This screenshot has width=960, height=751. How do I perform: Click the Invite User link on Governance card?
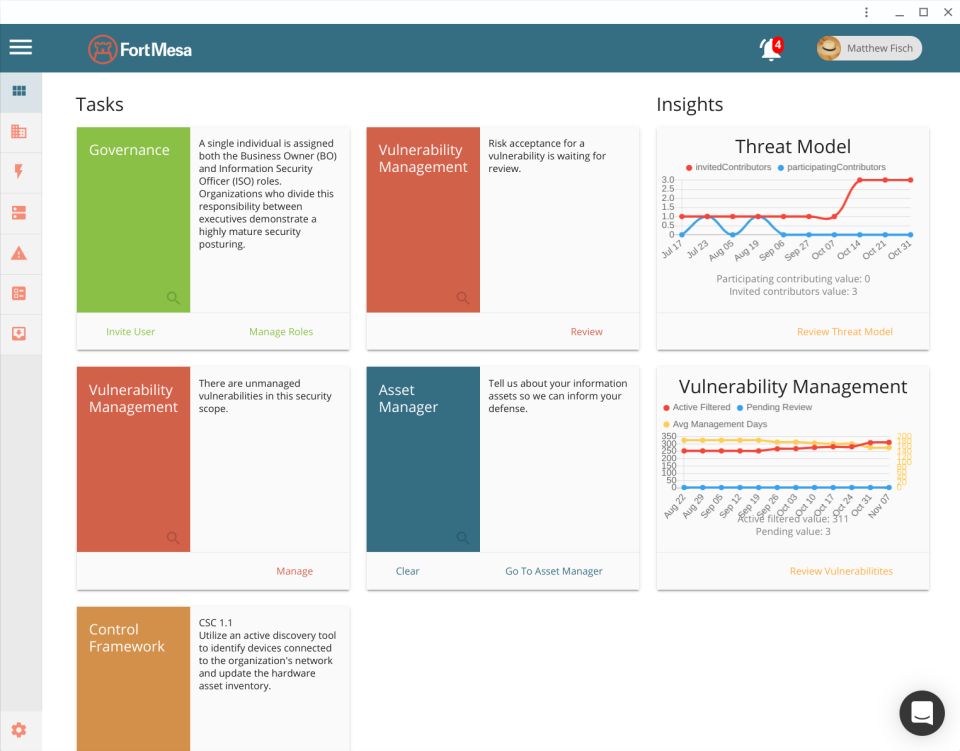[130, 331]
